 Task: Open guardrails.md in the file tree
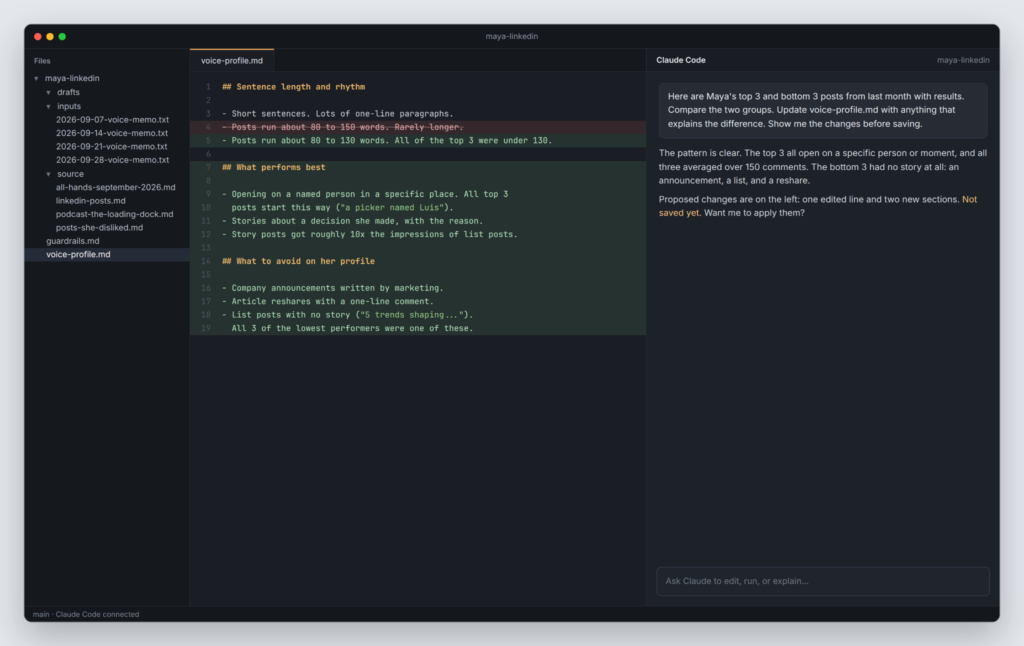[x=72, y=241]
